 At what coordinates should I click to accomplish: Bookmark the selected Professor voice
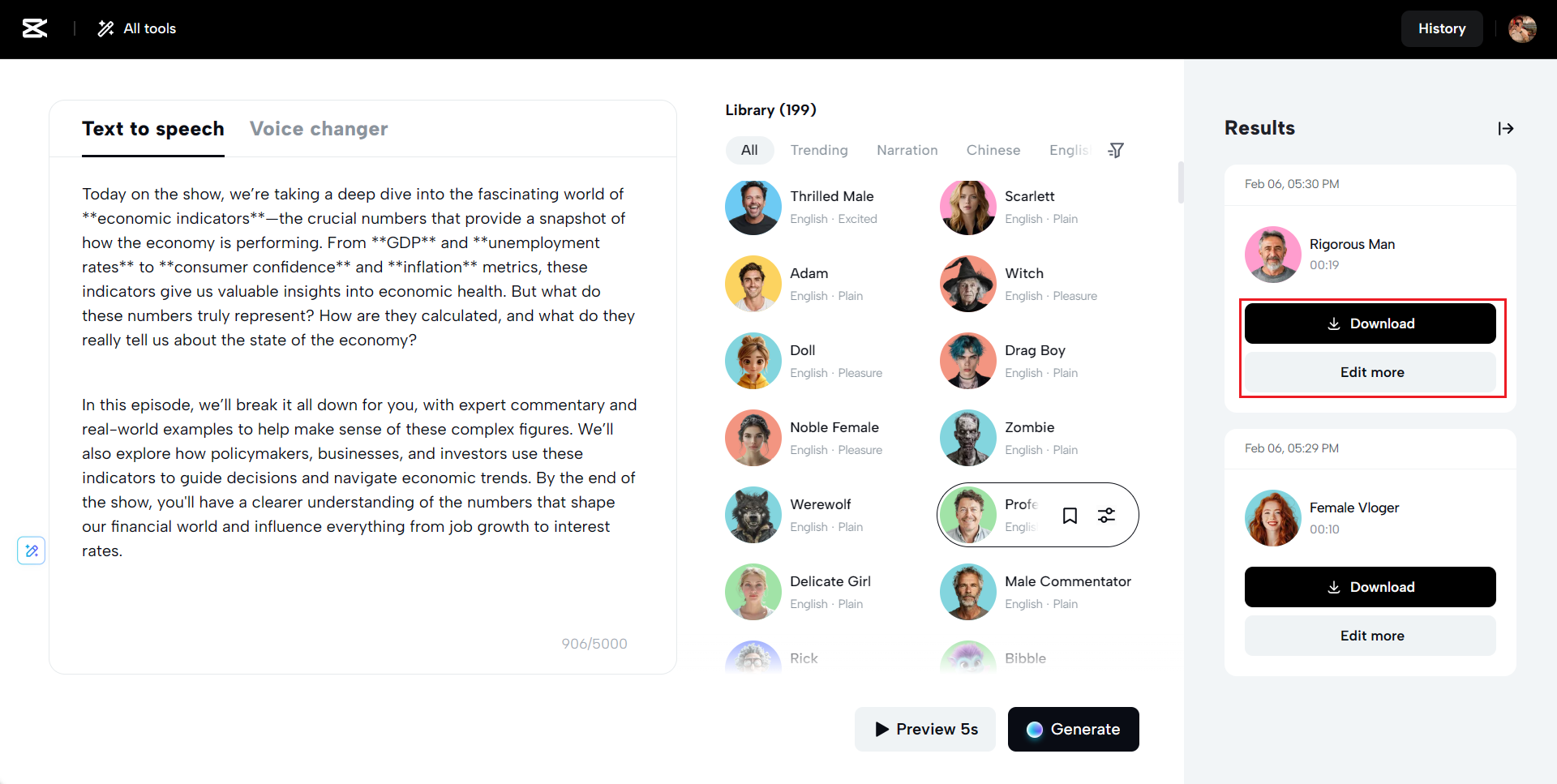(1070, 516)
